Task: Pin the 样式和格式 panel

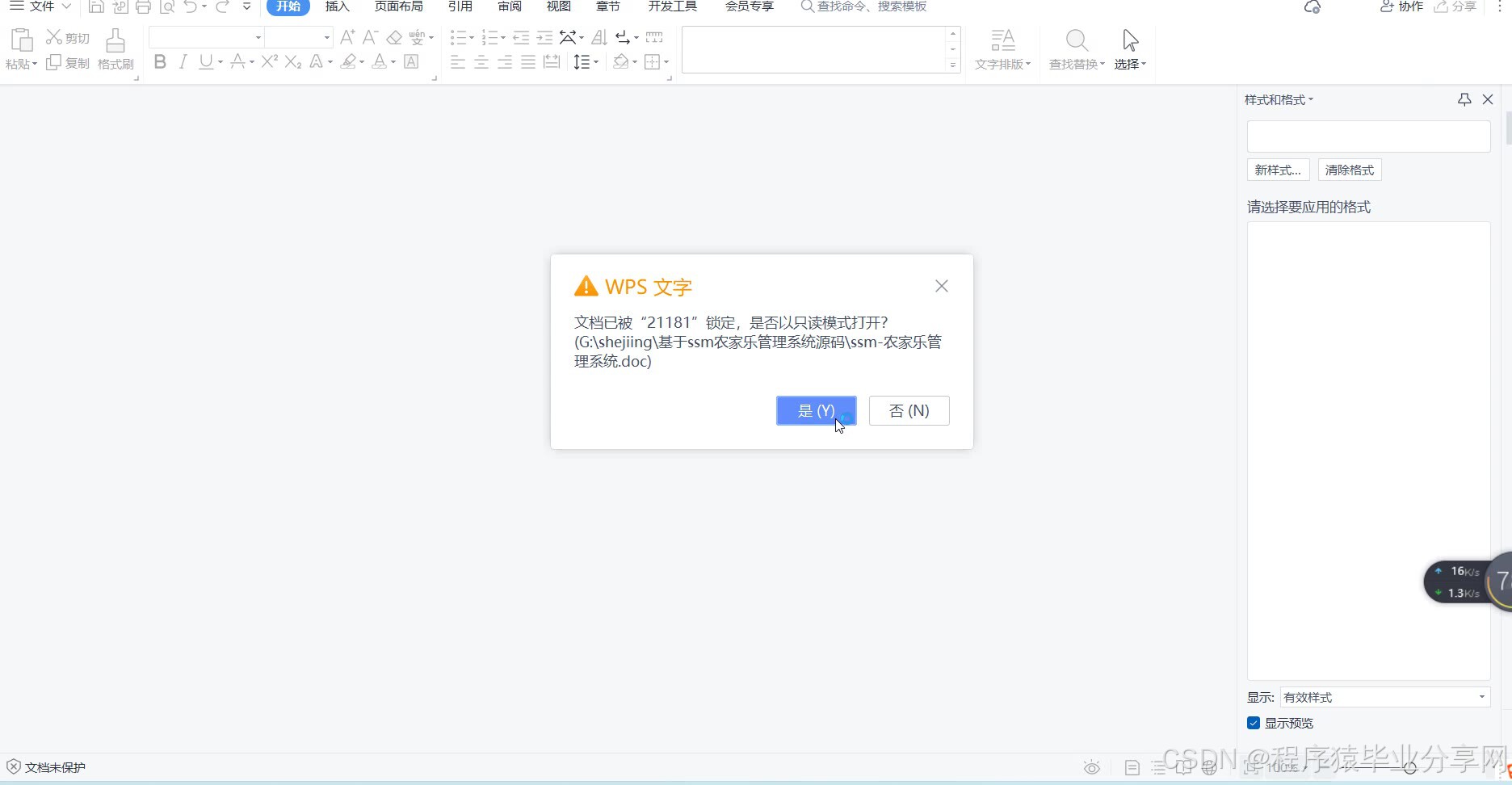Action: click(1464, 99)
